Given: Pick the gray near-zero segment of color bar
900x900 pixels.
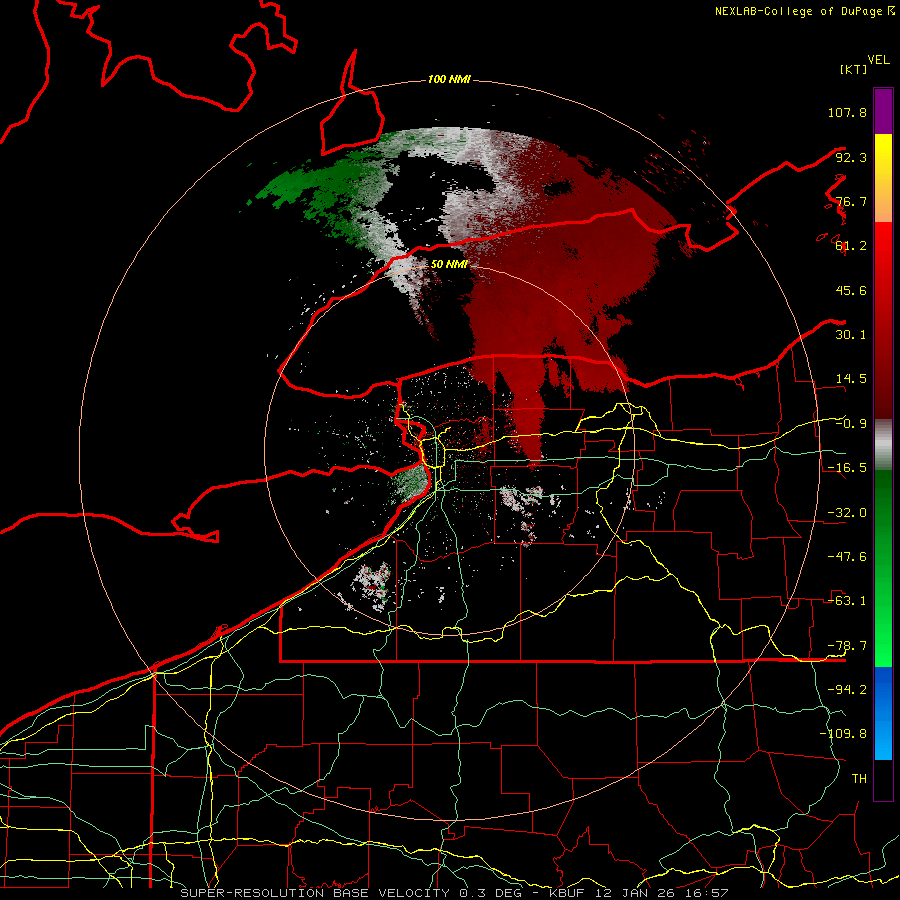Looking at the screenshot, I should [x=883, y=445].
